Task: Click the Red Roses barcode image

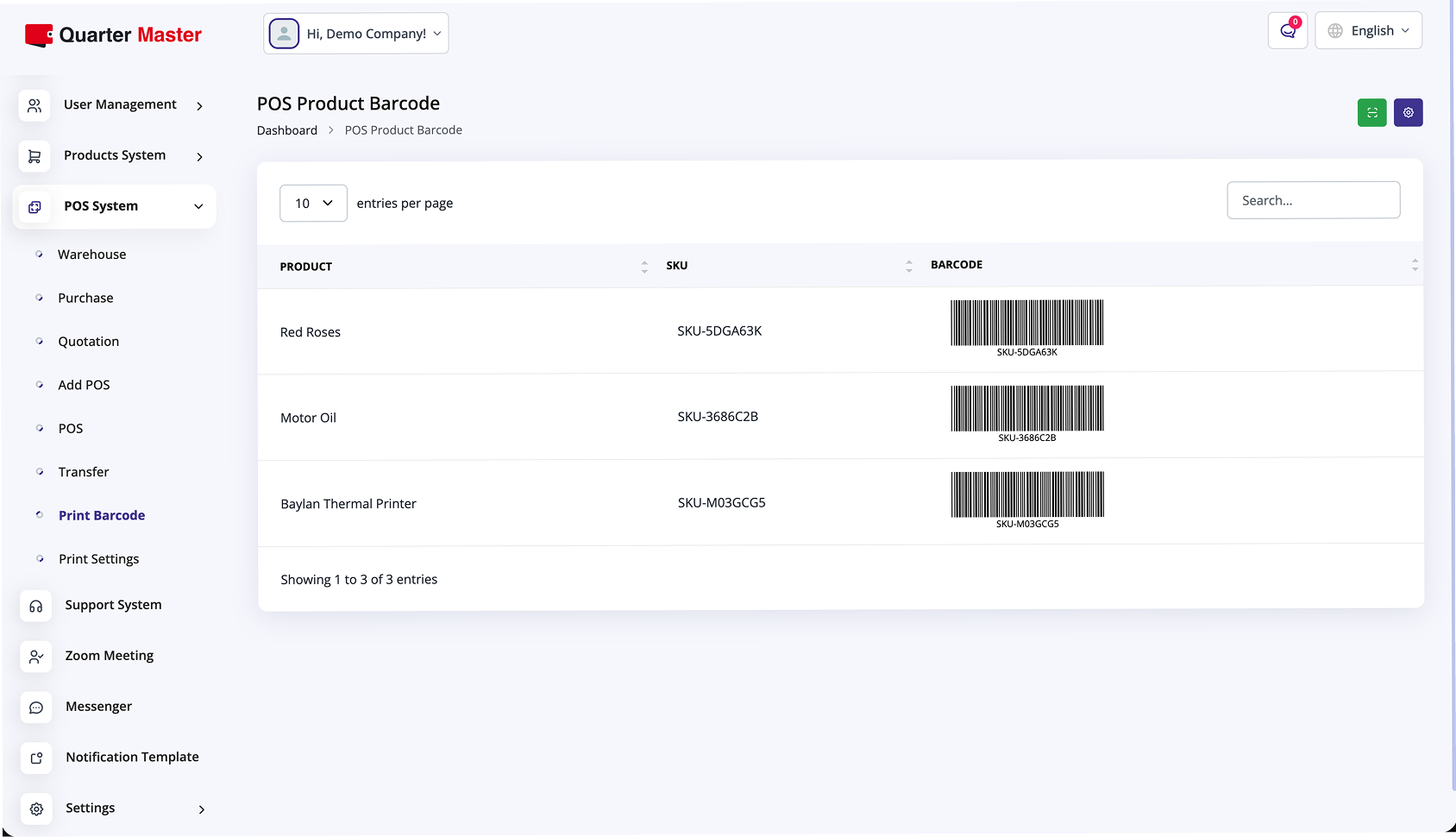Action: pos(1026,327)
